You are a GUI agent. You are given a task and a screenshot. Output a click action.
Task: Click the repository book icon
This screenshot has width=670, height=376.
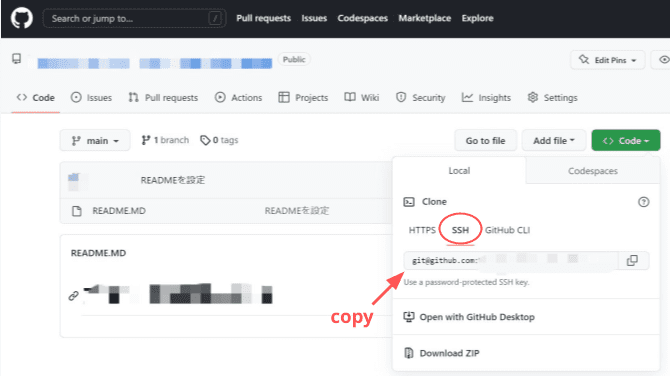(17, 59)
